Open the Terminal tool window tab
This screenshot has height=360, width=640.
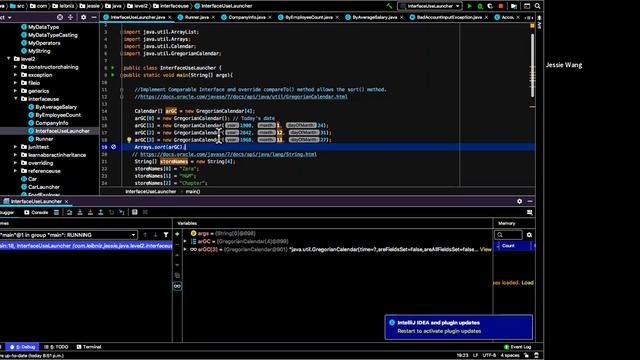pos(89,347)
